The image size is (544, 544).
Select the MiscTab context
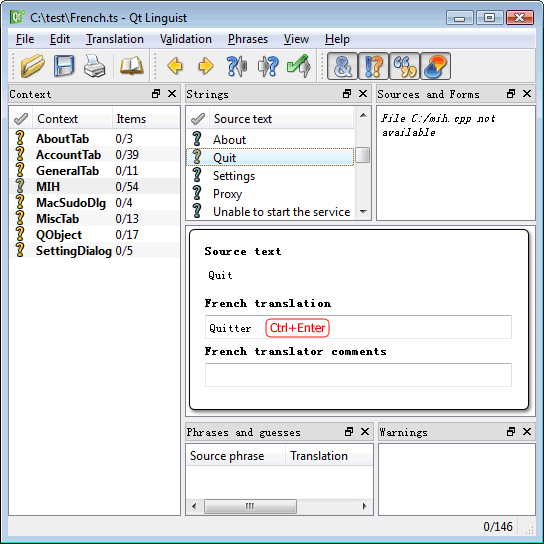point(94,219)
